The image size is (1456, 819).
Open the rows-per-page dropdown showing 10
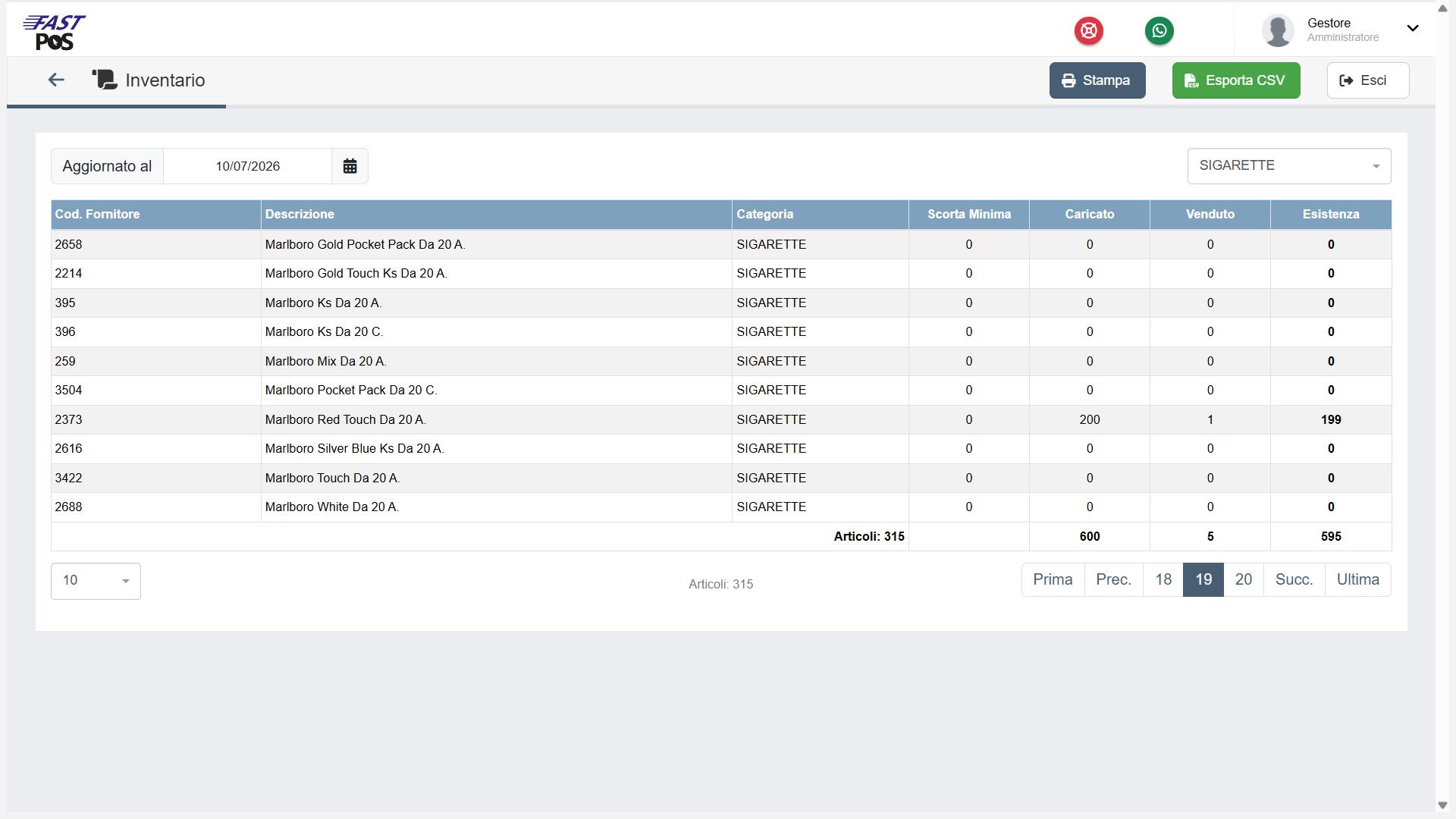pos(96,581)
